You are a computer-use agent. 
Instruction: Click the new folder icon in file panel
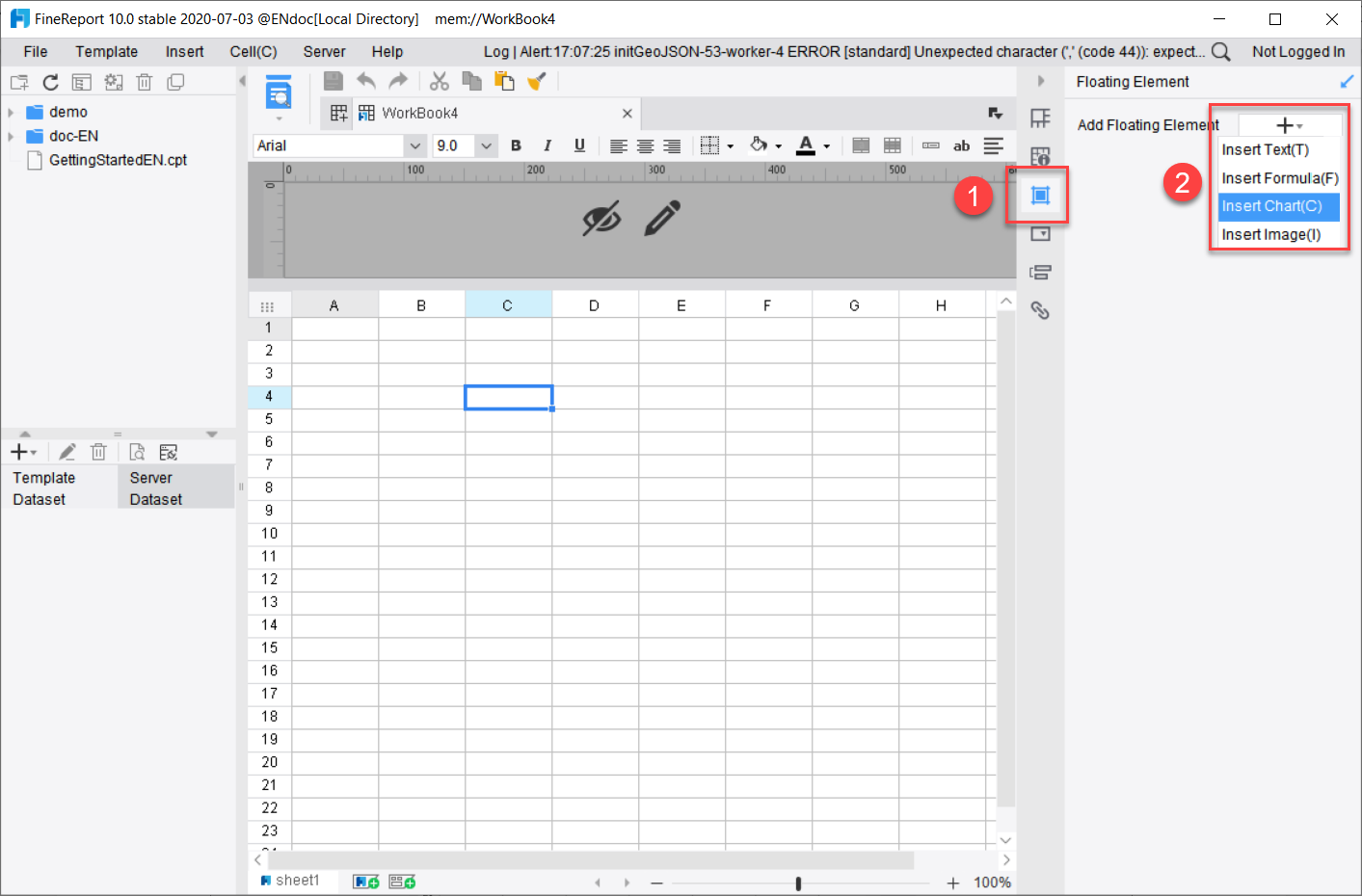point(19,83)
